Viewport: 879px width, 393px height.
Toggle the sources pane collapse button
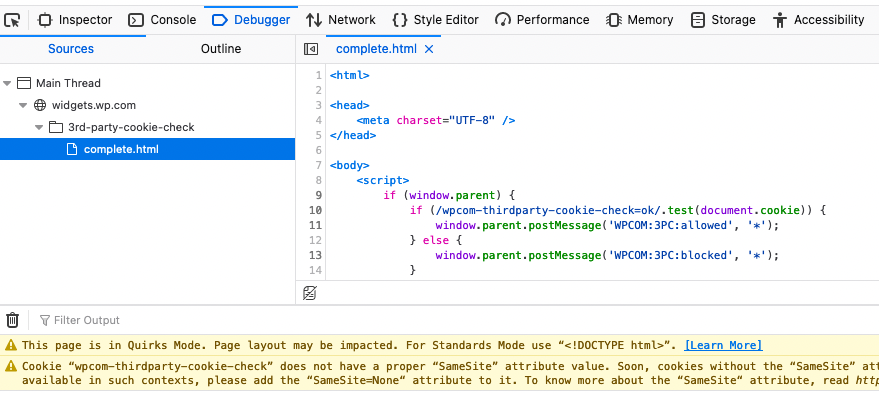pos(311,49)
